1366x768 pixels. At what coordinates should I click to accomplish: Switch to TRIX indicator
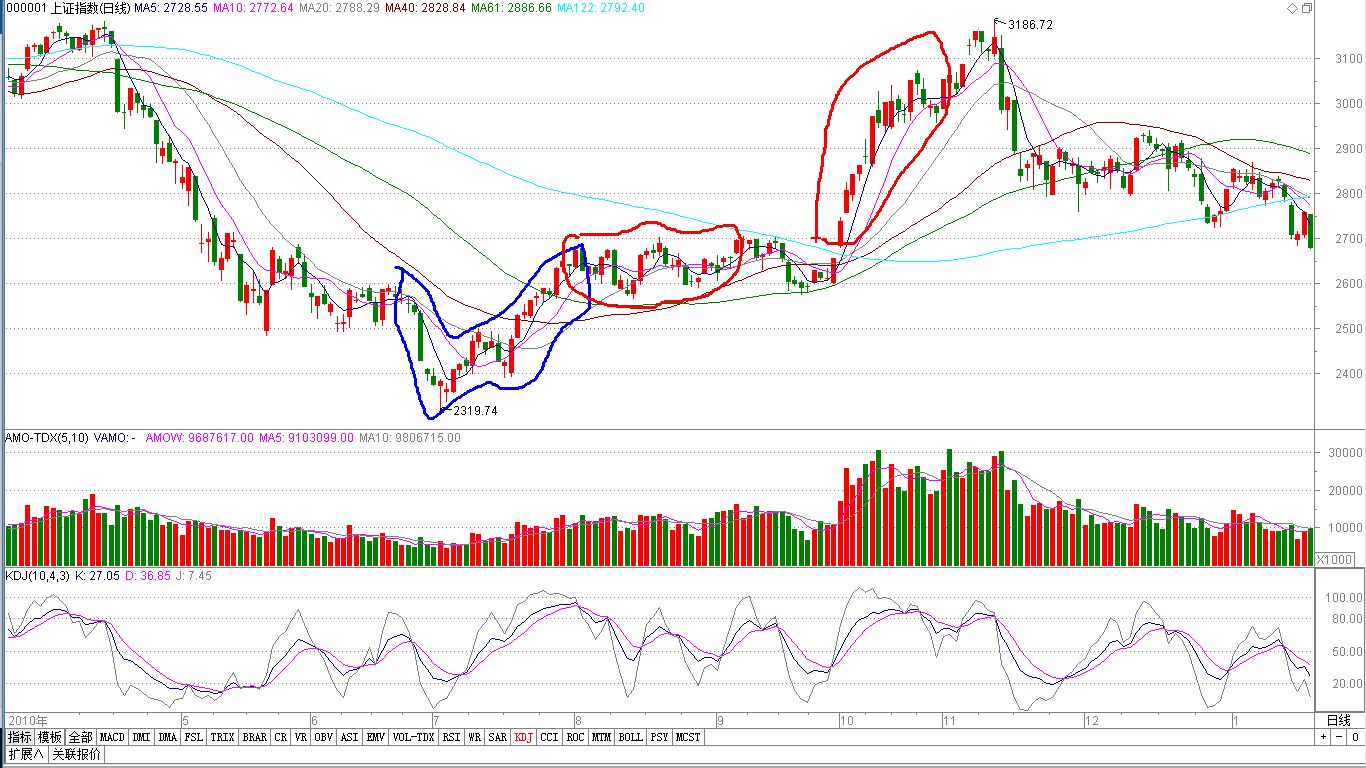tap(222, 737)
